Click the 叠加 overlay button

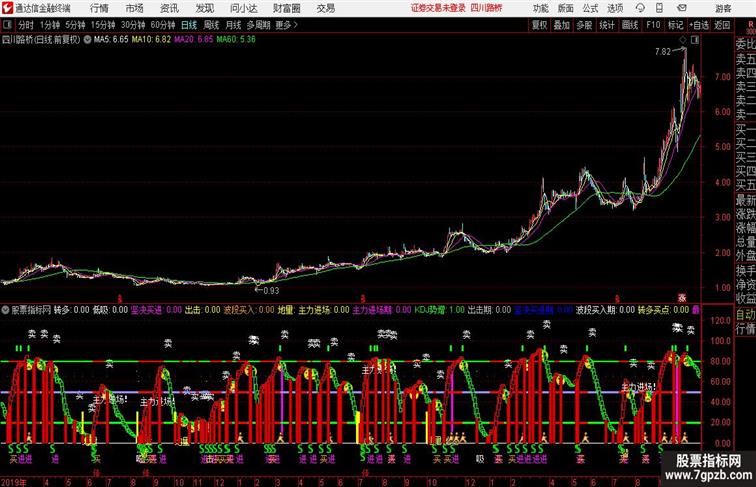pos(561,25)
